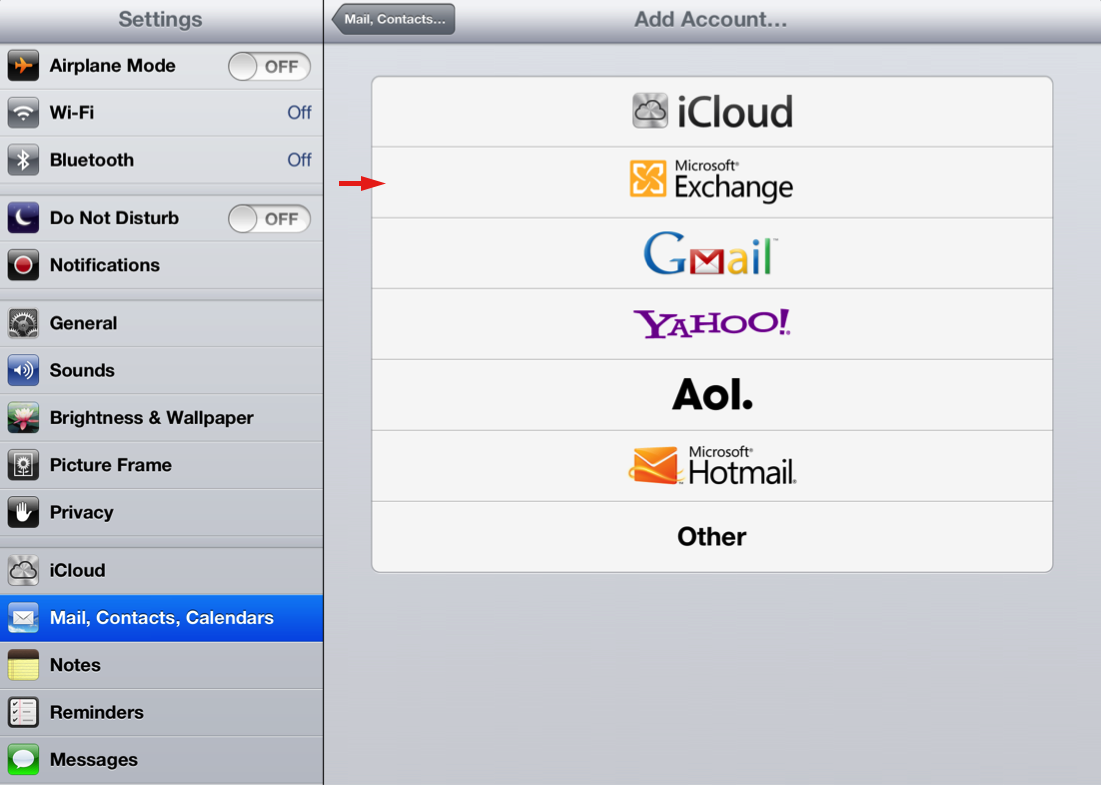Choose Gmail as account type
This screenshot has height=785, width=1102.
(x=711, y=253)
